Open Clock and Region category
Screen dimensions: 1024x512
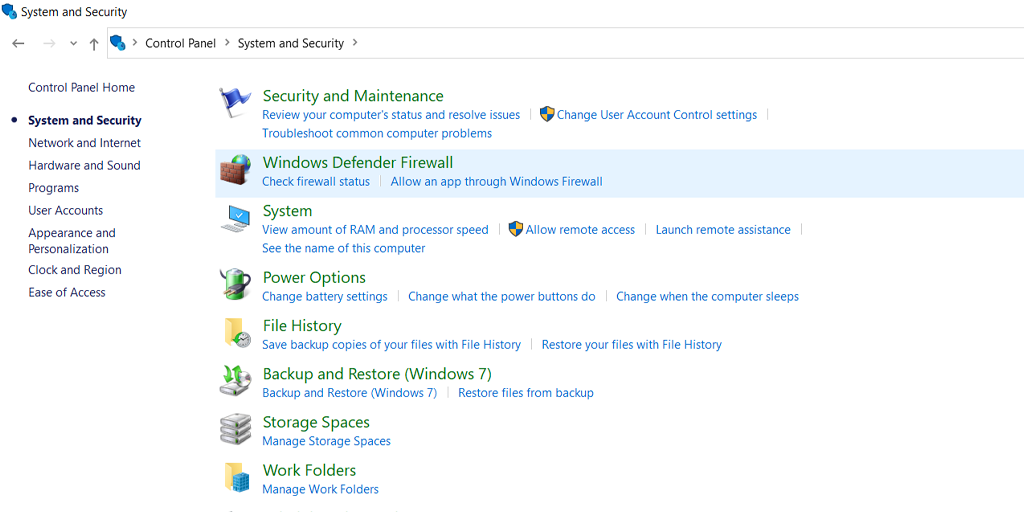coord(74,270)
